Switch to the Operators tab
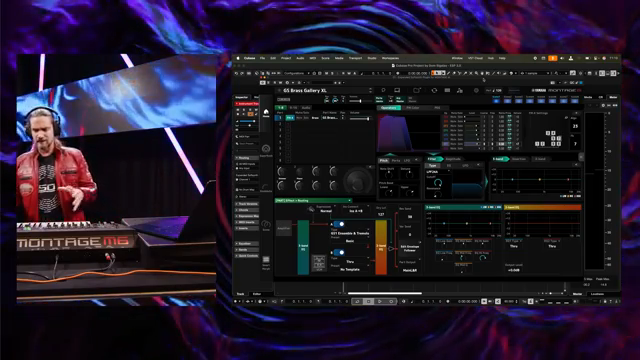The height and width of the screenshot is (360, 640). [x=389, y=108]
